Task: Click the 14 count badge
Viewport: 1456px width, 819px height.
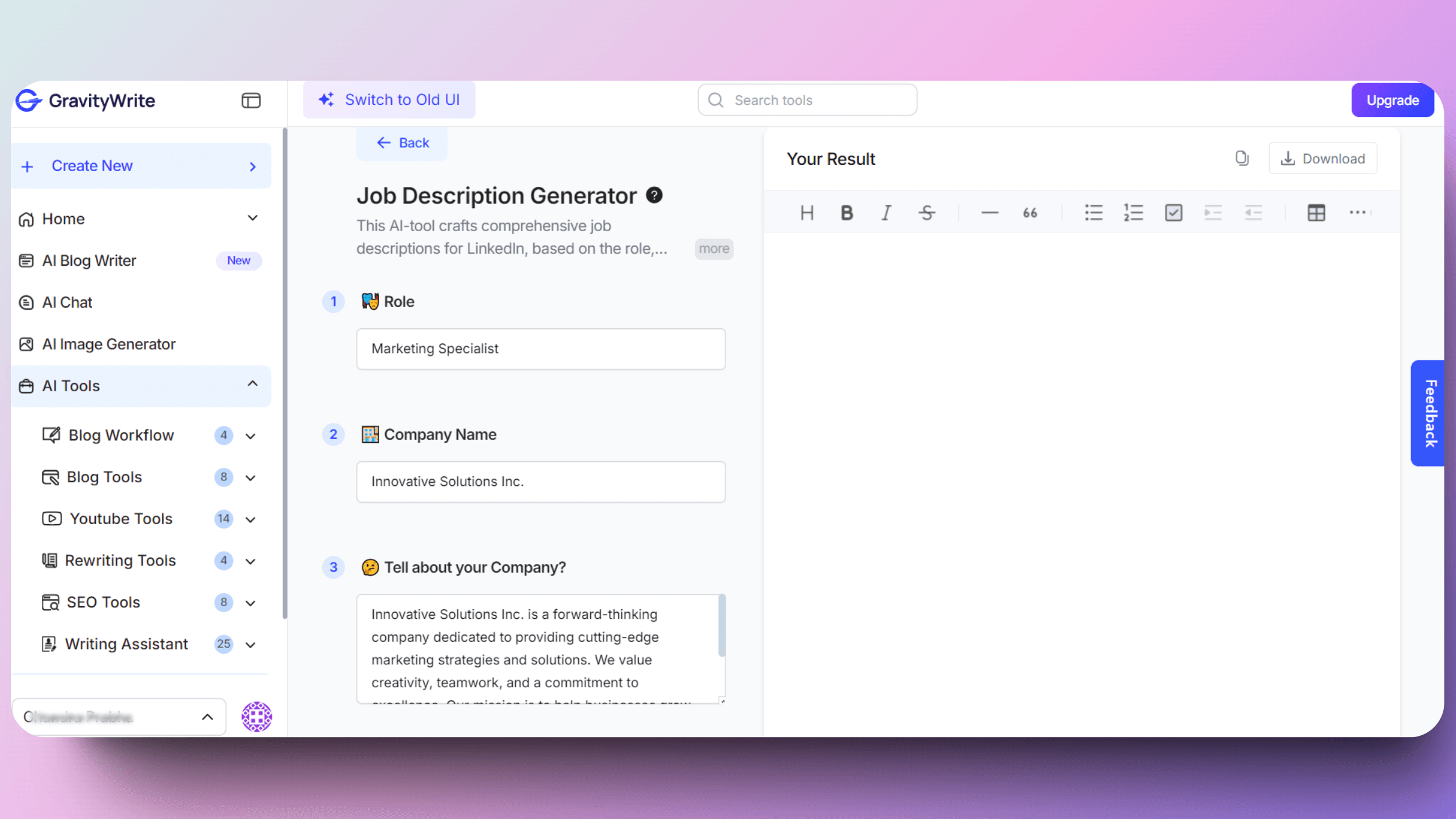Action: point(223,519)
